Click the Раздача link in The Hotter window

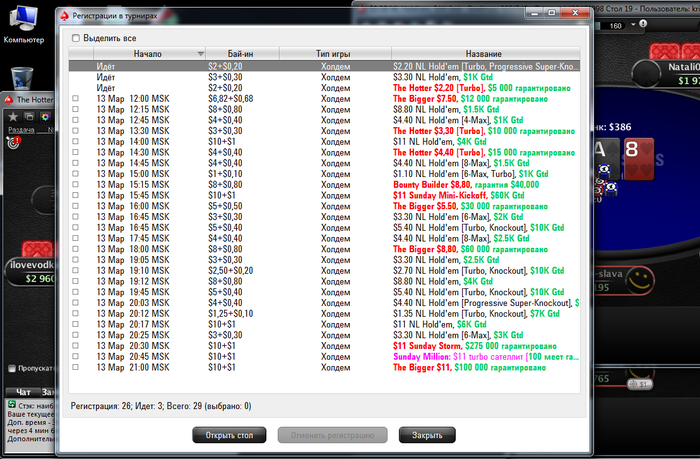pyautogui.click(x=21, y=130)
